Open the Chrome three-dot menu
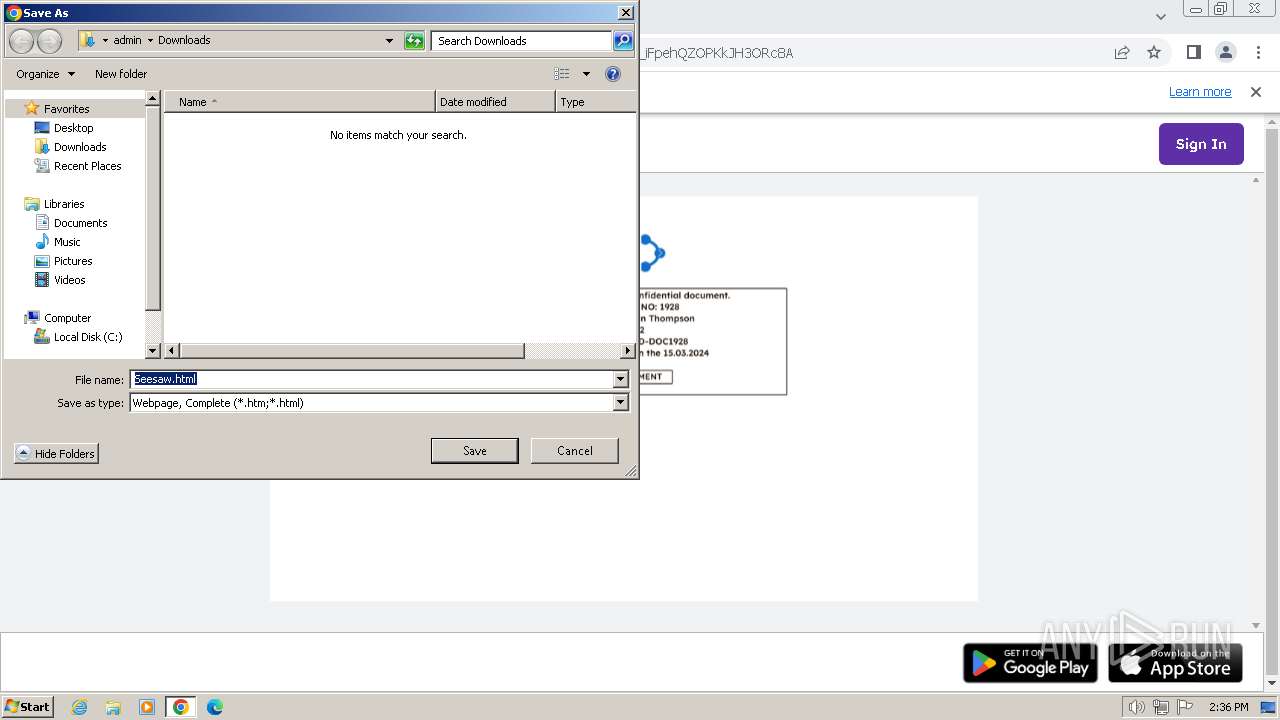The width and height of the screenshot is (1280, 720). point(1258,52)
